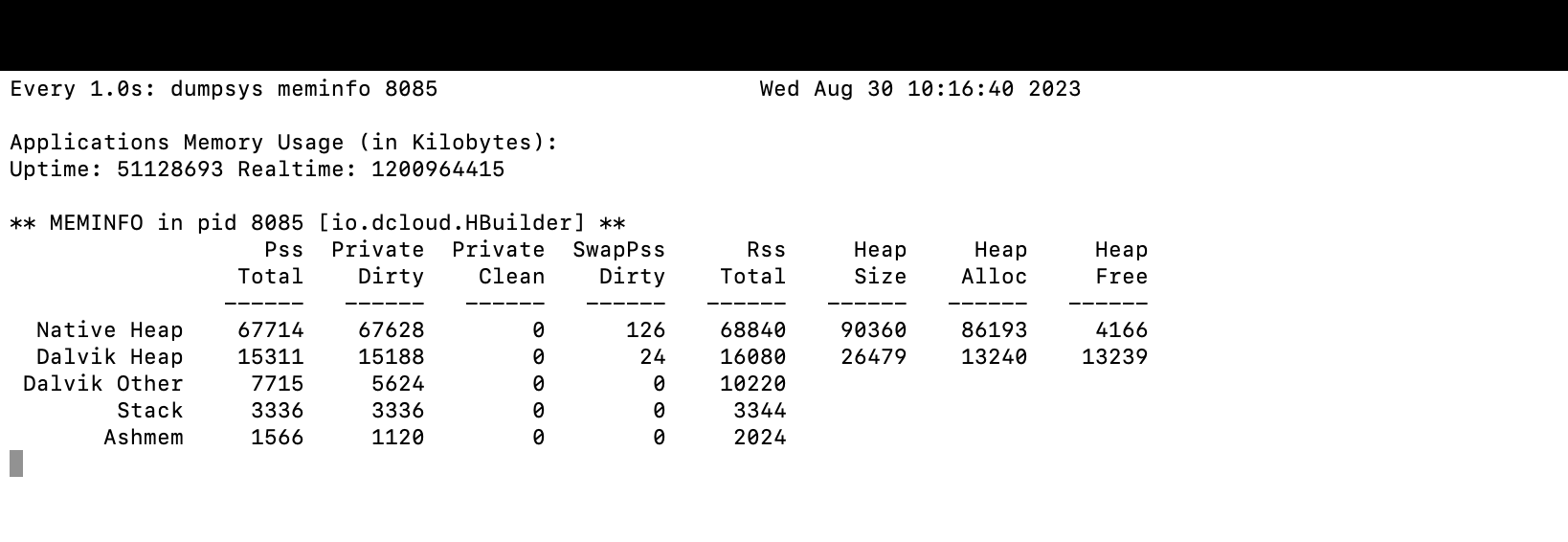Click Heap Free value 4166
Image resolution: width=1568 pixels, height=542 pixels.
[x=1121, y=330]
